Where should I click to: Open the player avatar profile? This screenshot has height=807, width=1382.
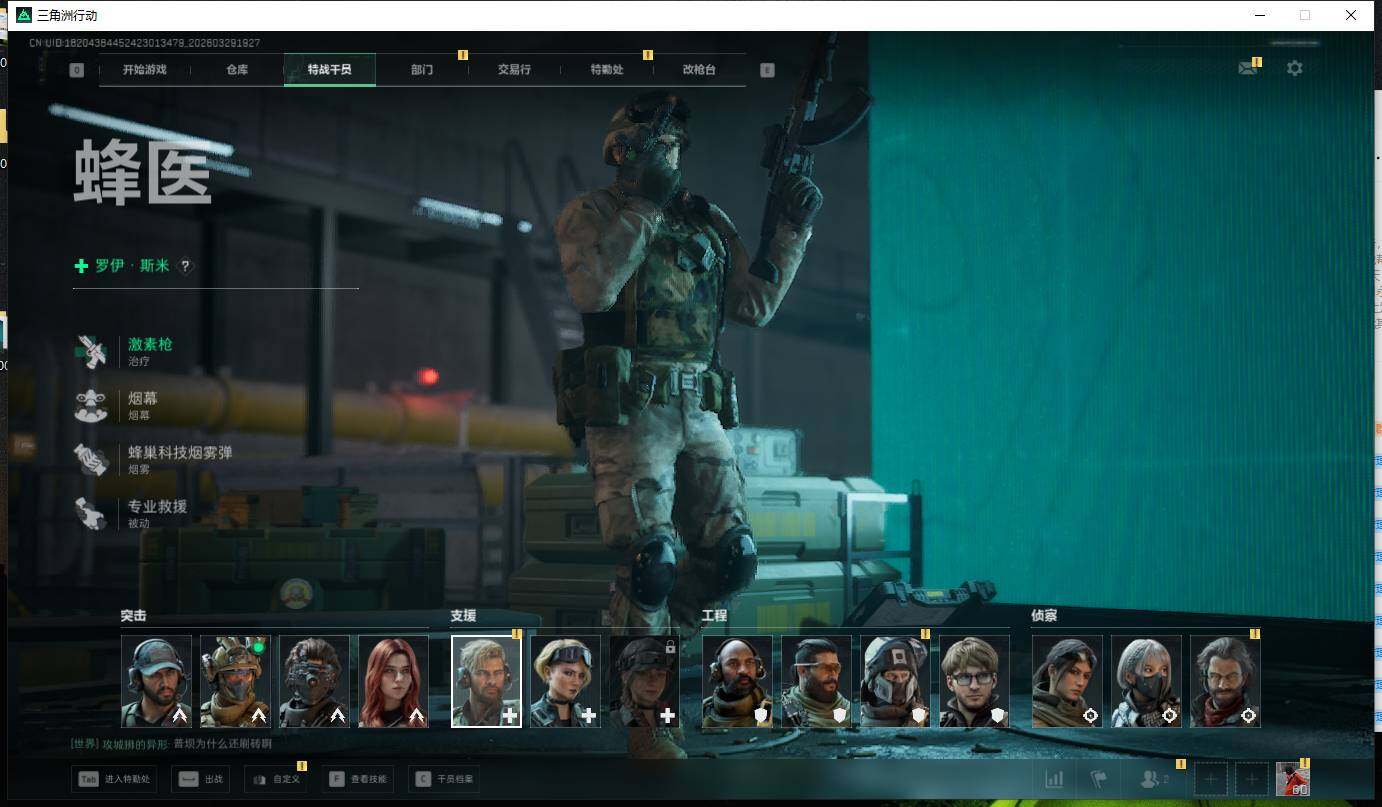coord(1293,779)
